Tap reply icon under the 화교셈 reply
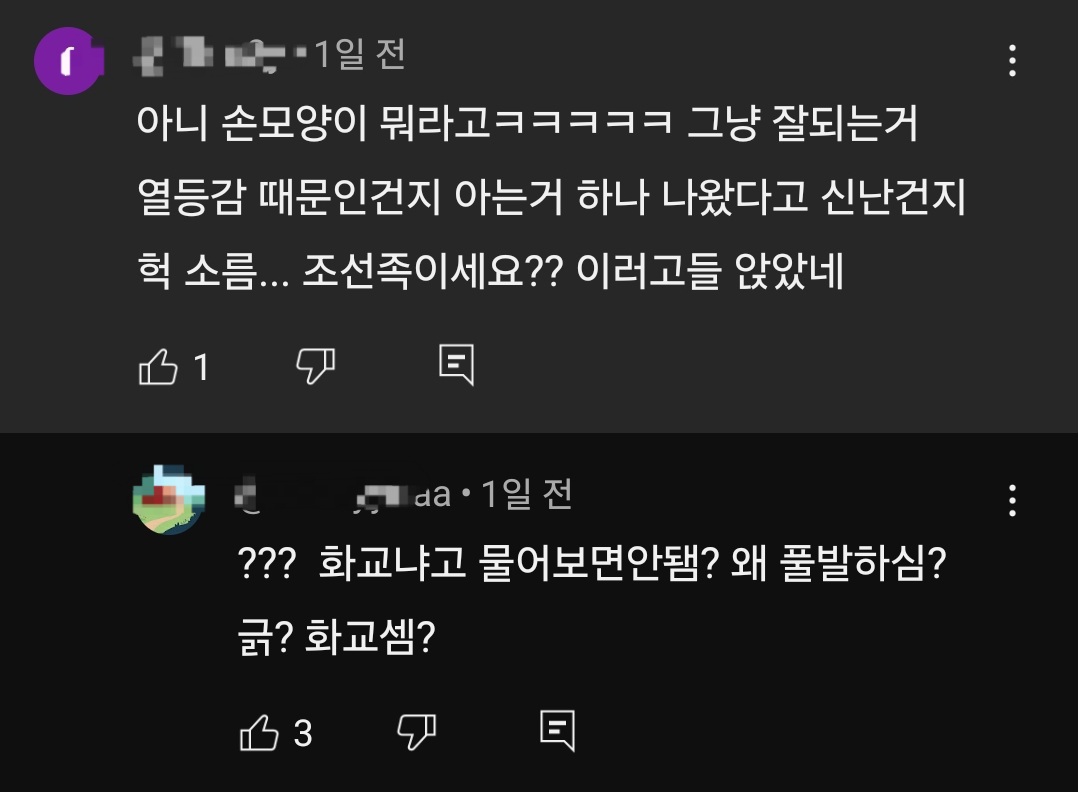This screenshot has width=1078, height=792. [558, 732]
